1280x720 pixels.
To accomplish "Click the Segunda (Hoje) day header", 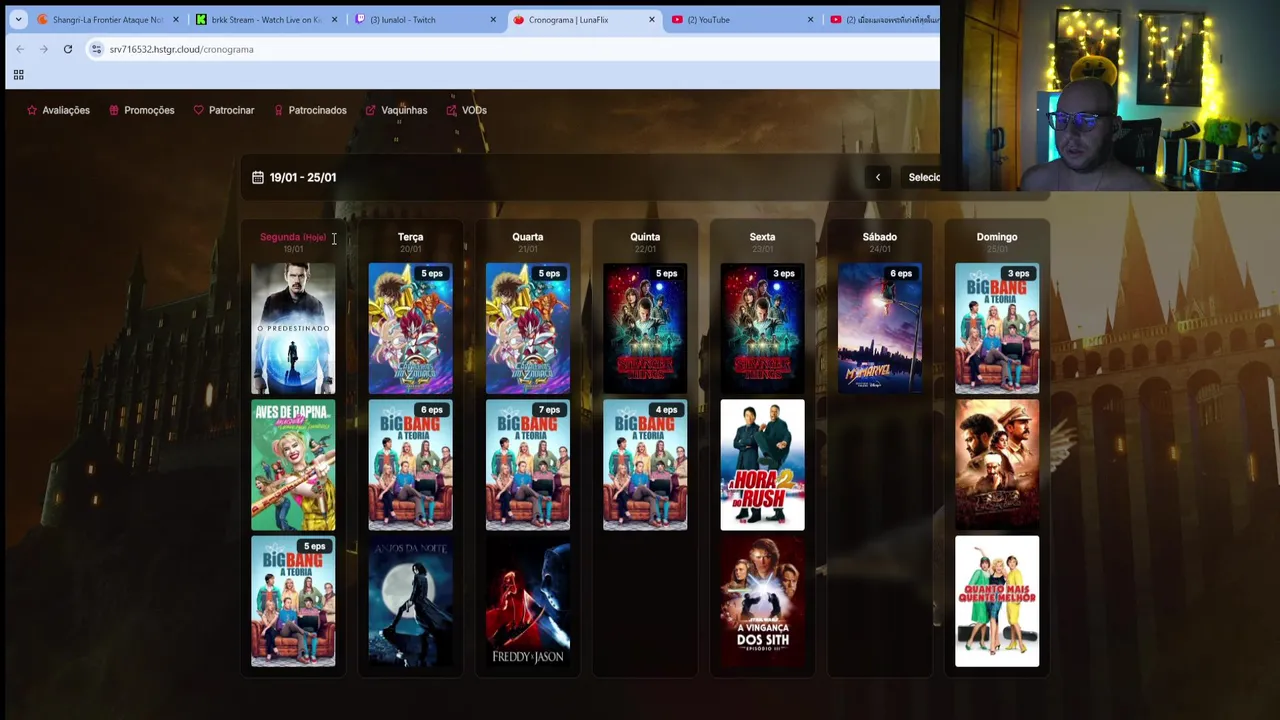I will [x=293, y=237].
